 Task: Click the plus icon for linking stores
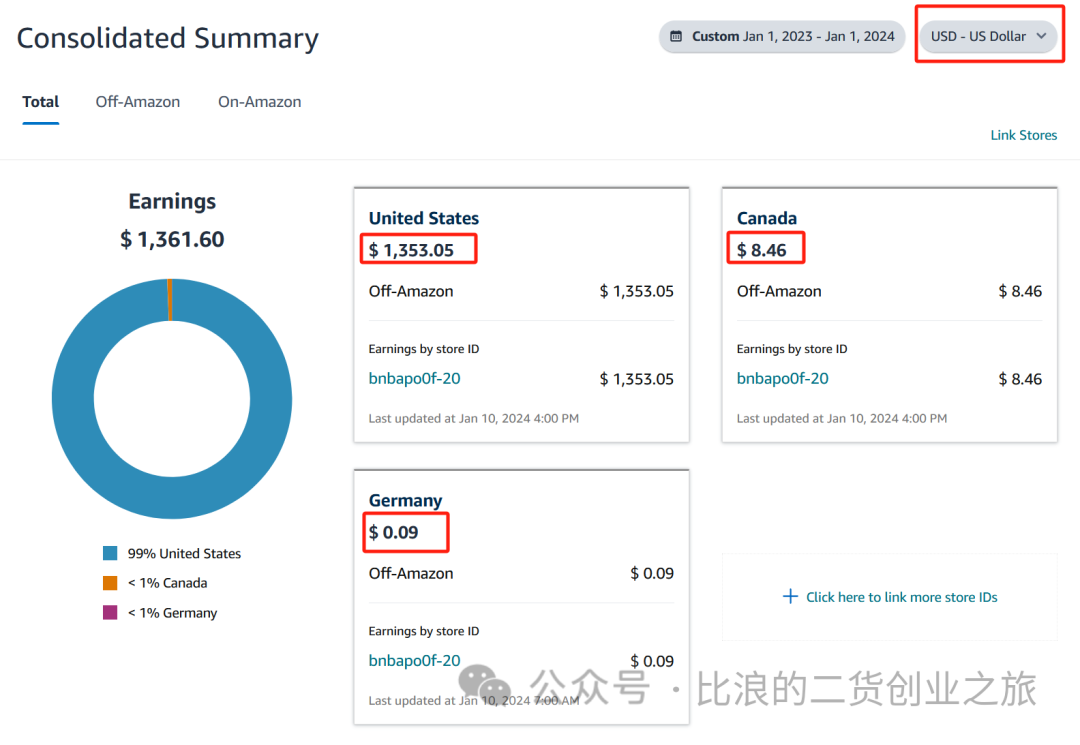pos(791,596)
